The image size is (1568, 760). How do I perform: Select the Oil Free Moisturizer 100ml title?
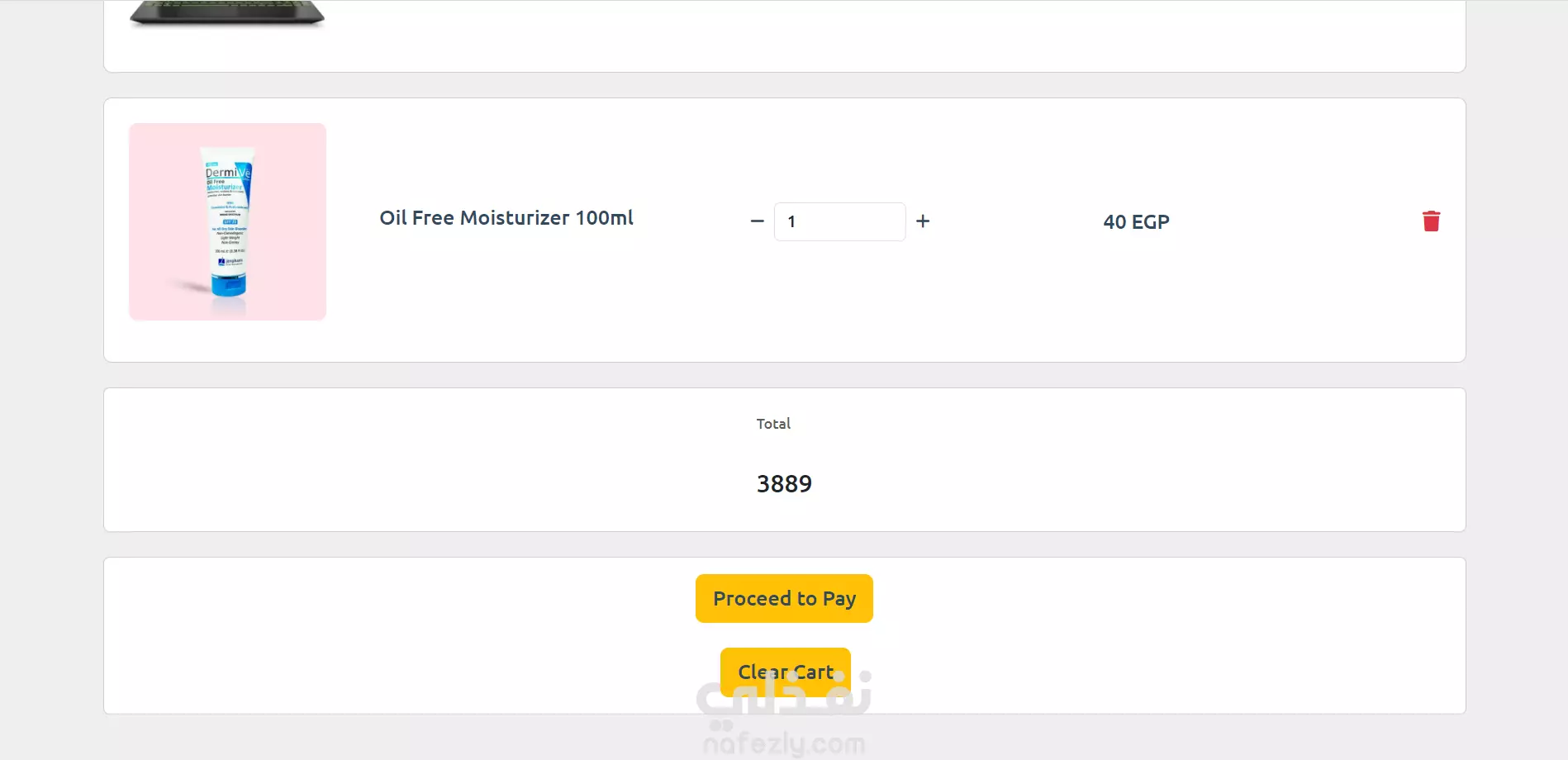506,218
